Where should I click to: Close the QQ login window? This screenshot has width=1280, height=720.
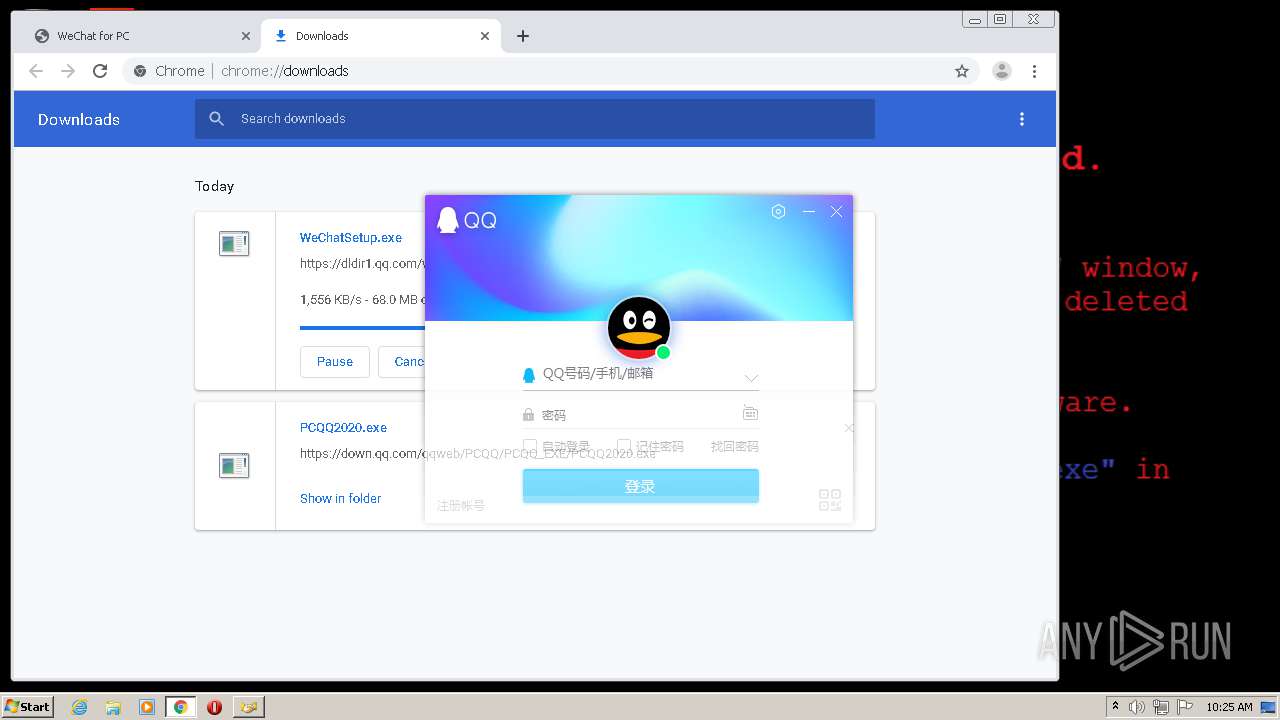tap(837, 212)
